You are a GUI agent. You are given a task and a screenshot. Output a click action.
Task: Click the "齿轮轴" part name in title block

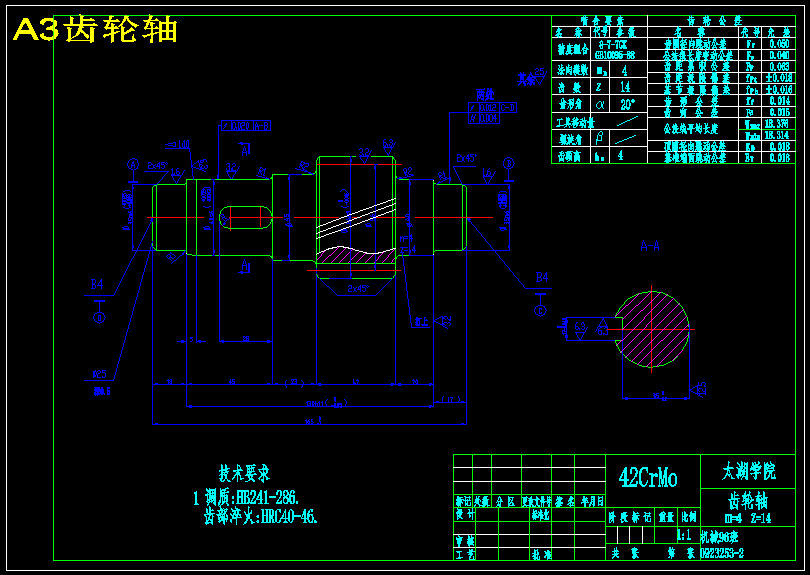[748, 500]
